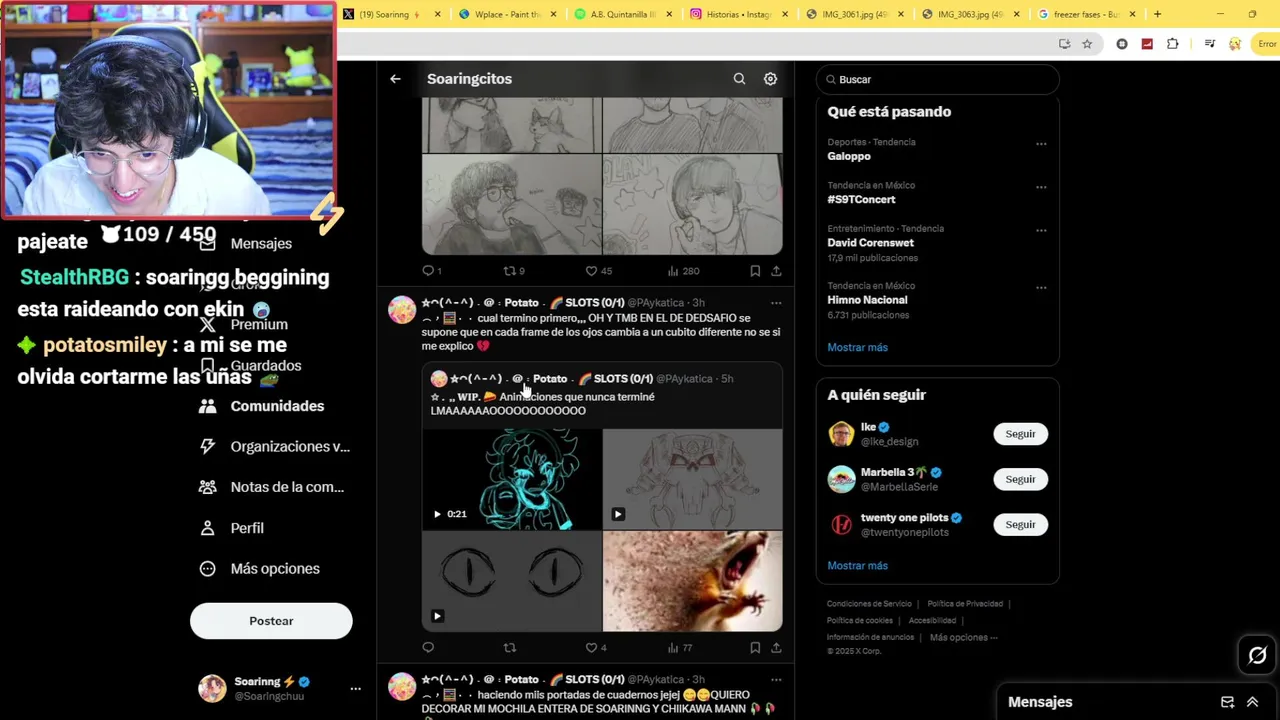Reply to the sketch drawings tweet
This screenshot has height=720, width=1280.
431,271
